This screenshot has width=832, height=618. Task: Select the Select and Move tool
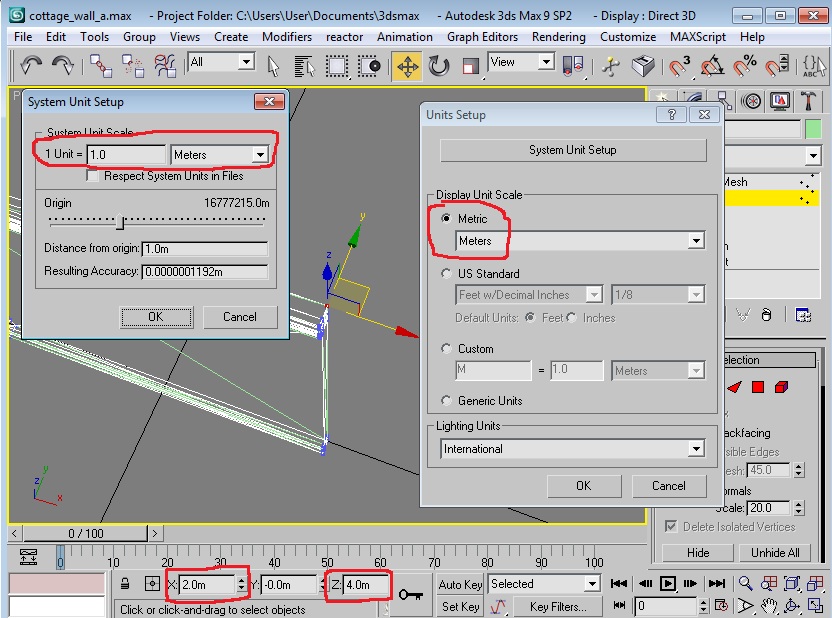click(407, 66)
